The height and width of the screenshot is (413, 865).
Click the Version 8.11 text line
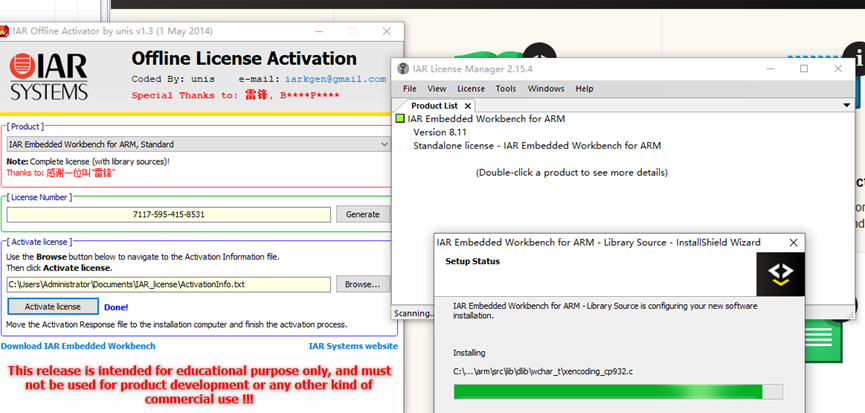pos(440,132)
